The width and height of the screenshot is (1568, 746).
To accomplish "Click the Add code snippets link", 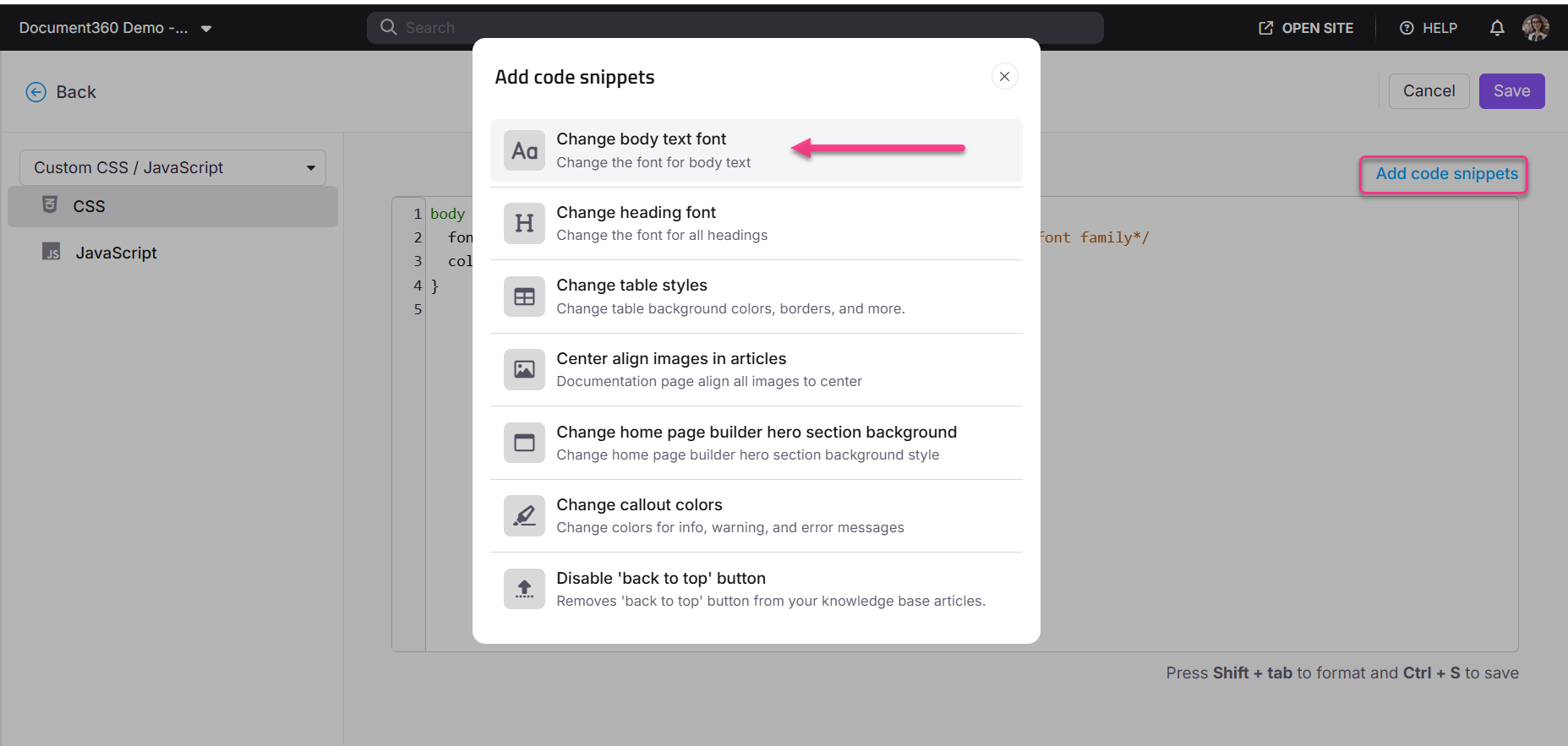I will (1446, 174).
